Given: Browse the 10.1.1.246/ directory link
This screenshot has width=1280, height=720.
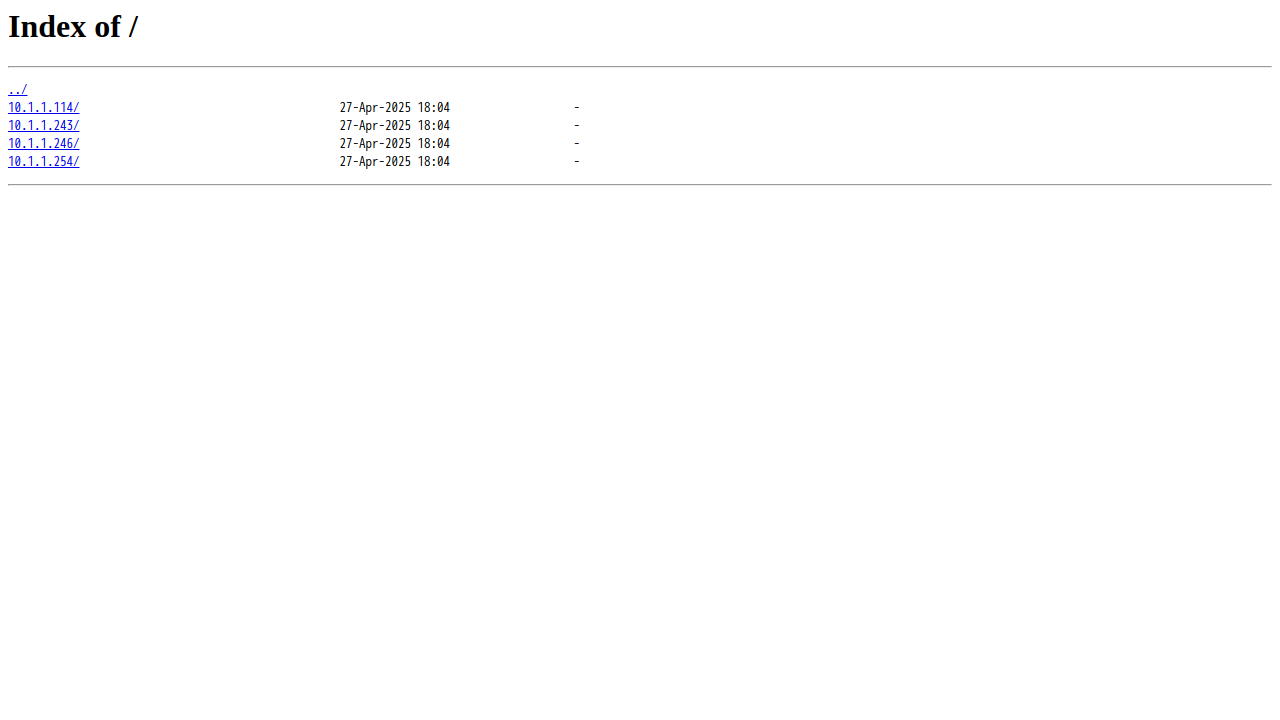Looking at the screenshot, I should tap(44, 144).
